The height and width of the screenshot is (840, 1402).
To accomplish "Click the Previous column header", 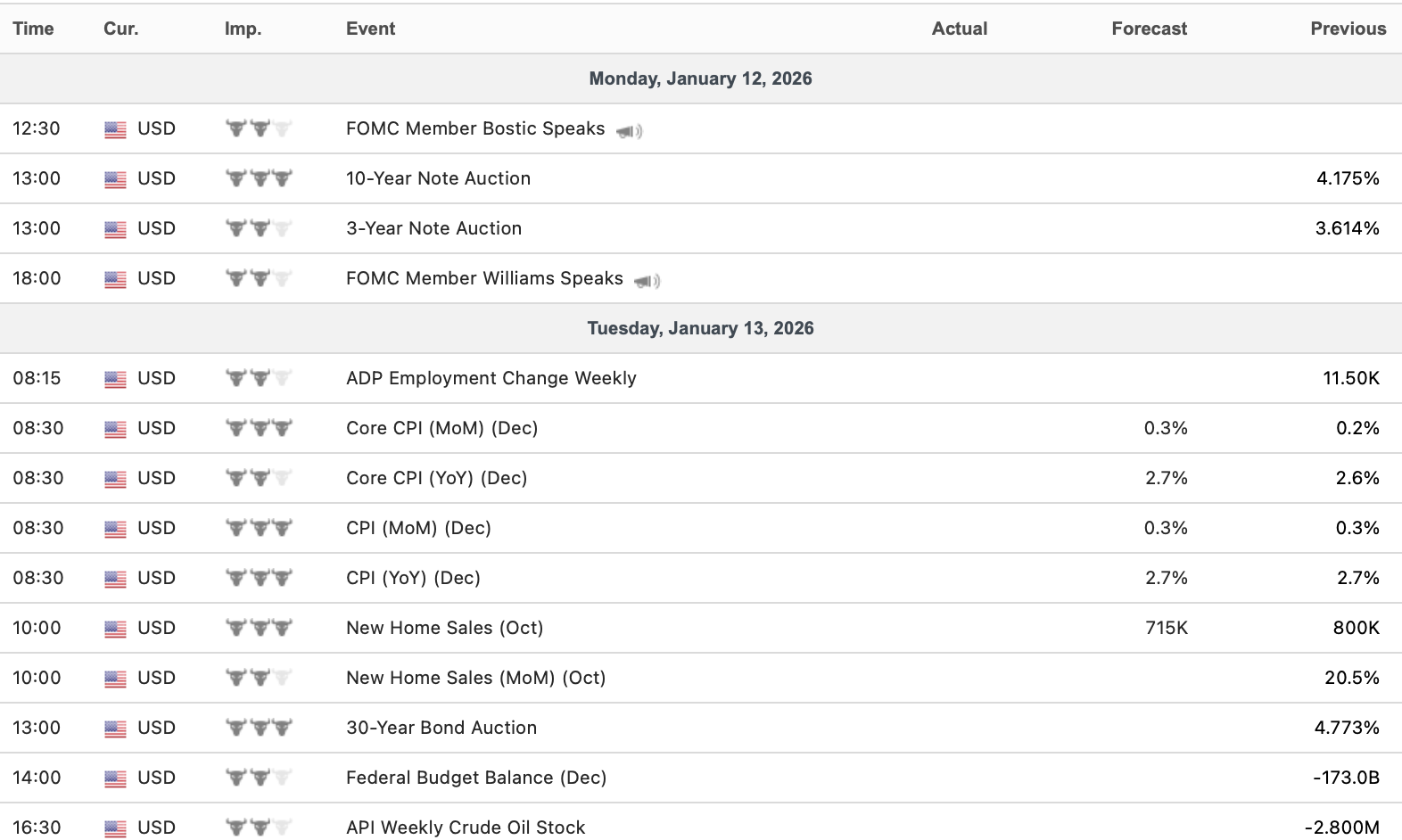I will coord(1348,29).
